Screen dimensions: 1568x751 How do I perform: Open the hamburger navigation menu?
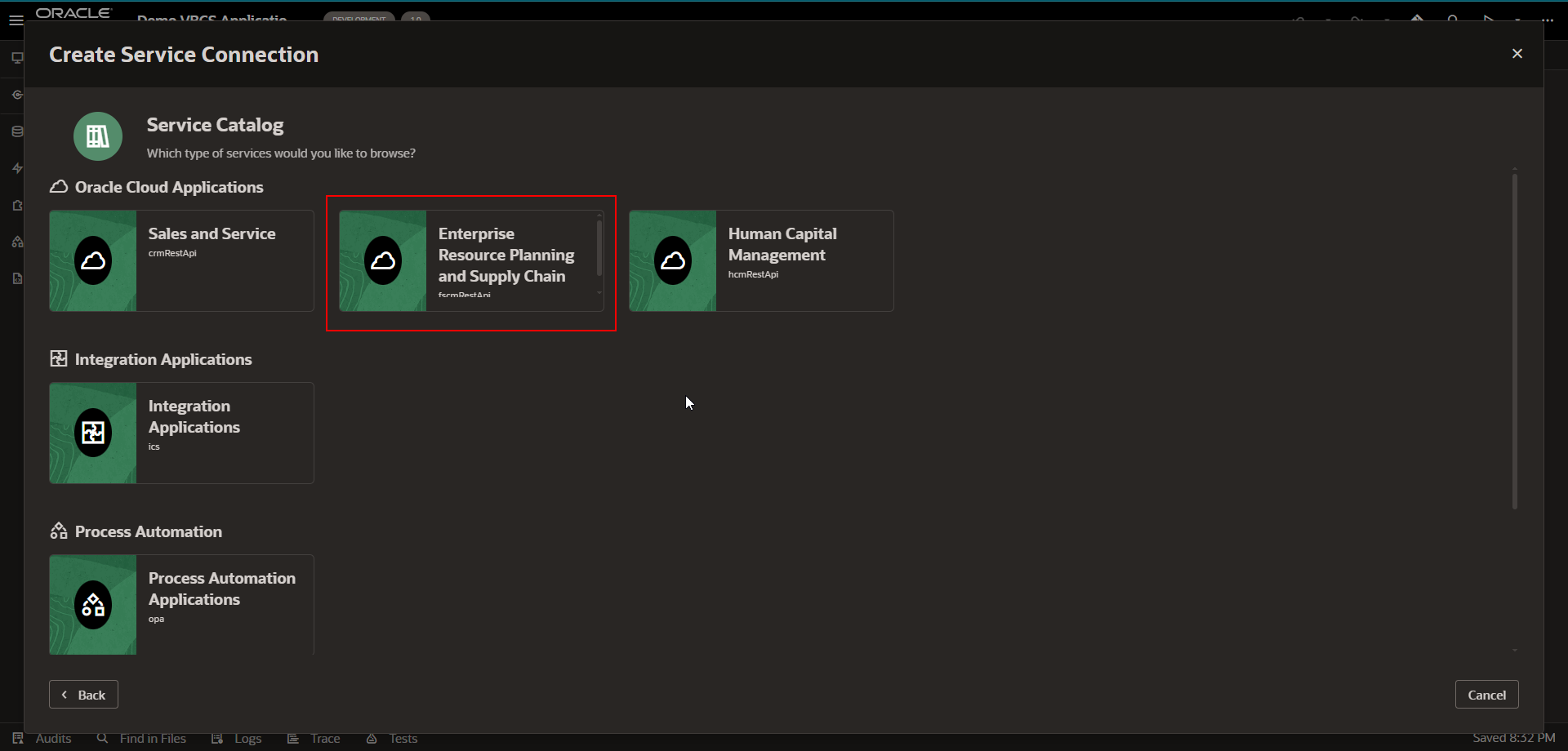(x=16, y=20)
